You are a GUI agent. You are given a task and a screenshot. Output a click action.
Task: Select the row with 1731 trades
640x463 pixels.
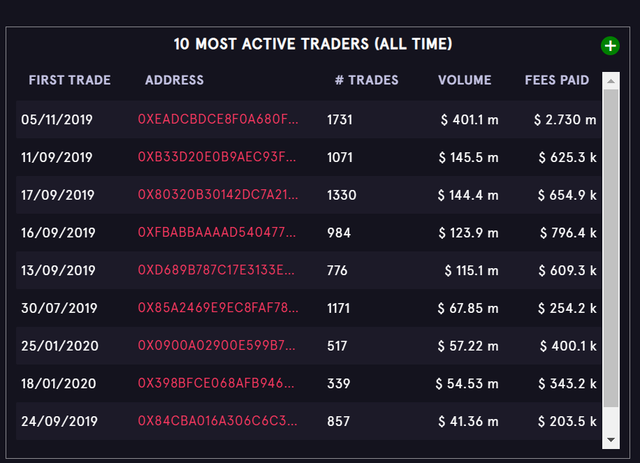pyautogui.click(x=308, y=119)
